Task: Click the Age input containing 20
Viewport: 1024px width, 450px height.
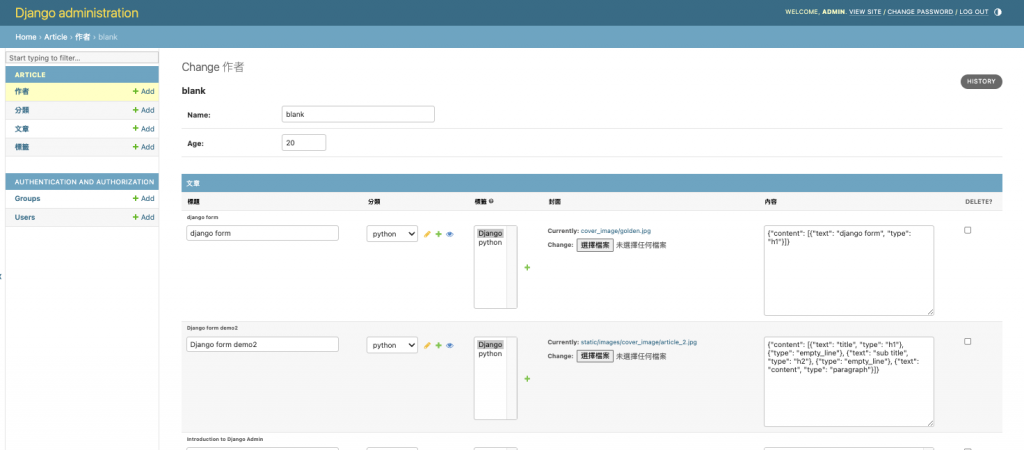Action: [x=304, y=142]
